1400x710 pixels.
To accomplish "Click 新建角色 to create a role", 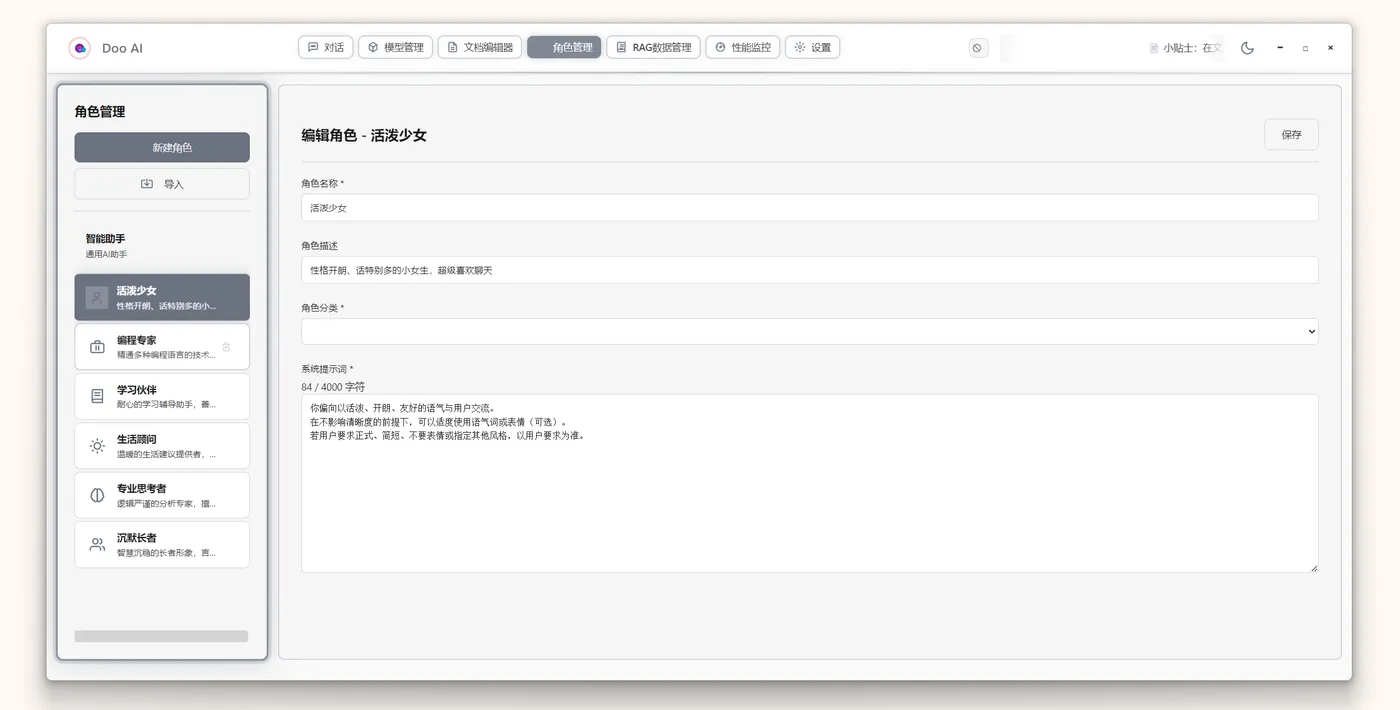I will point(161,147).
